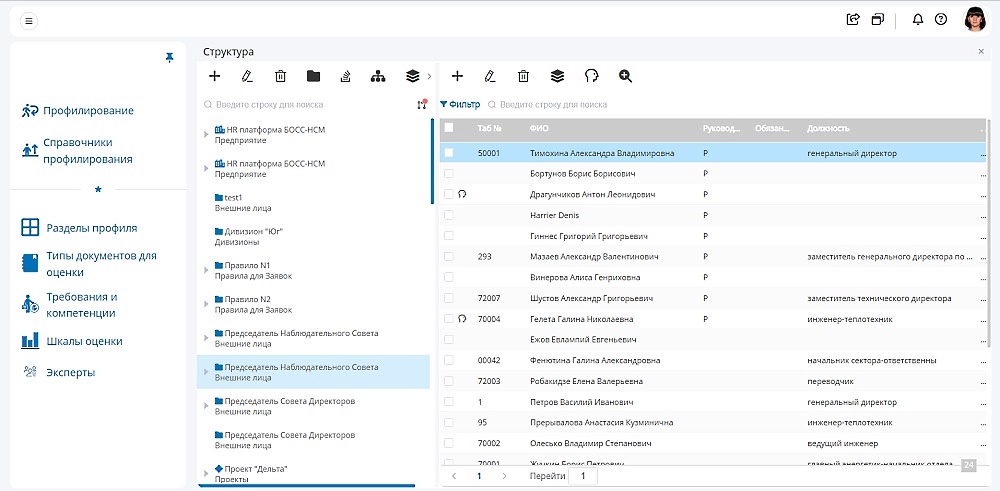Tick checkbox for Тимохина Александра Владимировна
The height and width of the screenshot is (491, 1000).
click(x=449, y=153)
